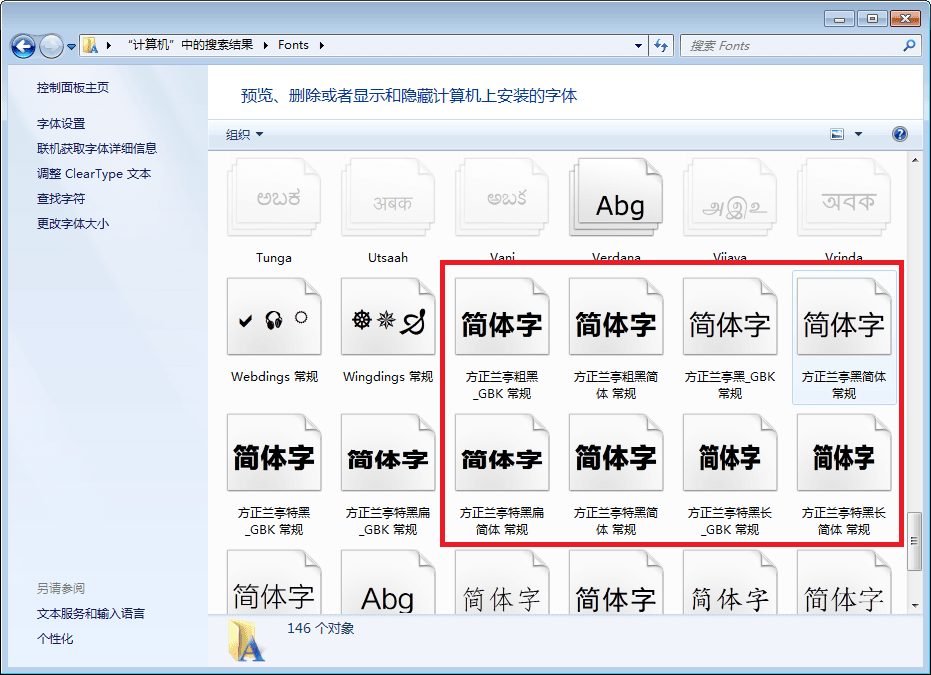Image resolution: width=931 pixels, height=675 pixels.
Task: Expand the address bar history dropdown
Action: 640,46
